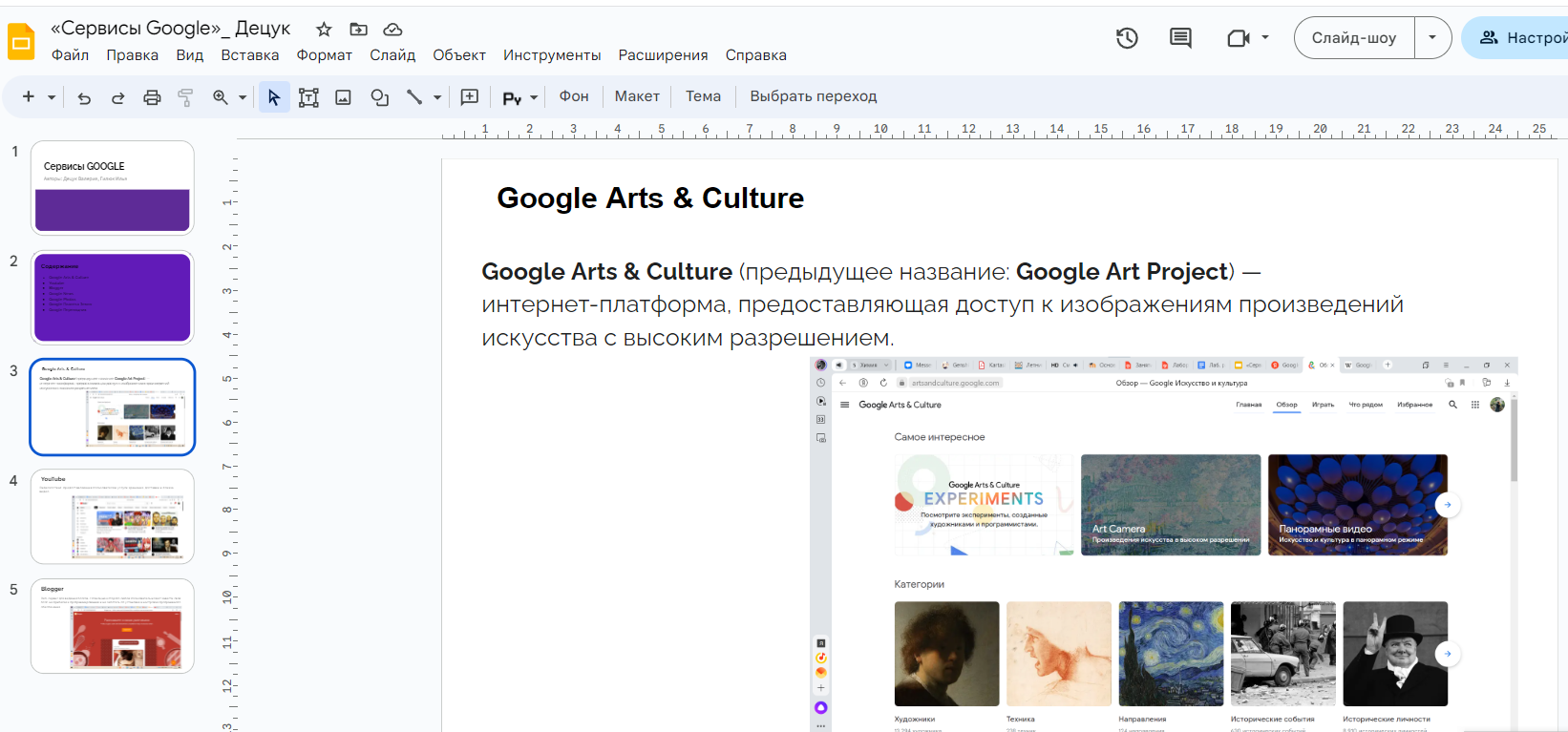The image size is (1568, 732).
Task: Click the Макет layout button
Action: click(x=637, y=96)
